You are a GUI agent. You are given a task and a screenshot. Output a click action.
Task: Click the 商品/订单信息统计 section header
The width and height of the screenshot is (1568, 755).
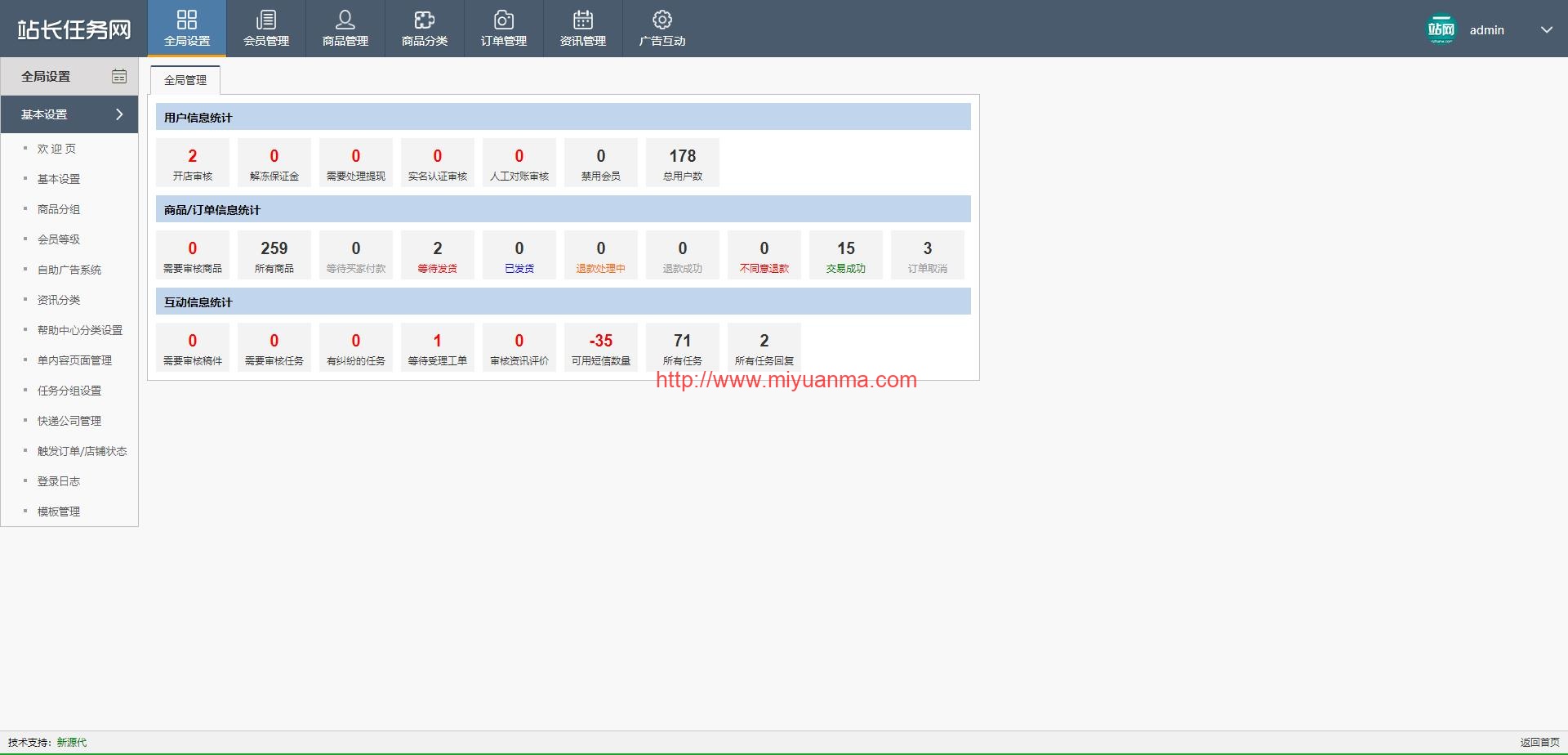click(x=563, y=209)
